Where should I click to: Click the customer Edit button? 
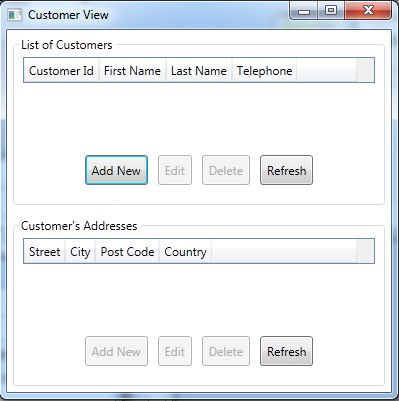point(175,170)
